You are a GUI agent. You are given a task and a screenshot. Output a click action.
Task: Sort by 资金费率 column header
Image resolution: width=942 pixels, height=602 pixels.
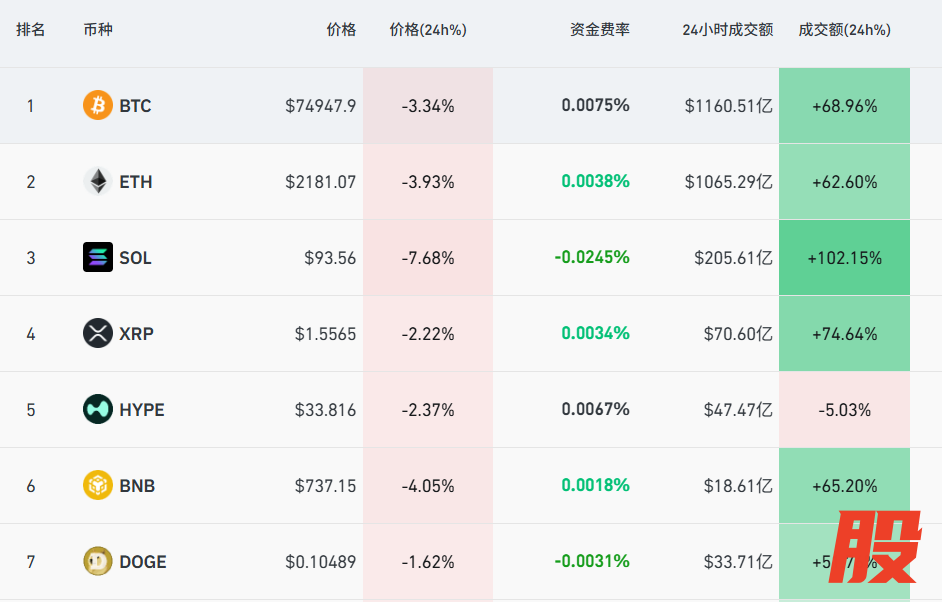[x=600, y=30]
